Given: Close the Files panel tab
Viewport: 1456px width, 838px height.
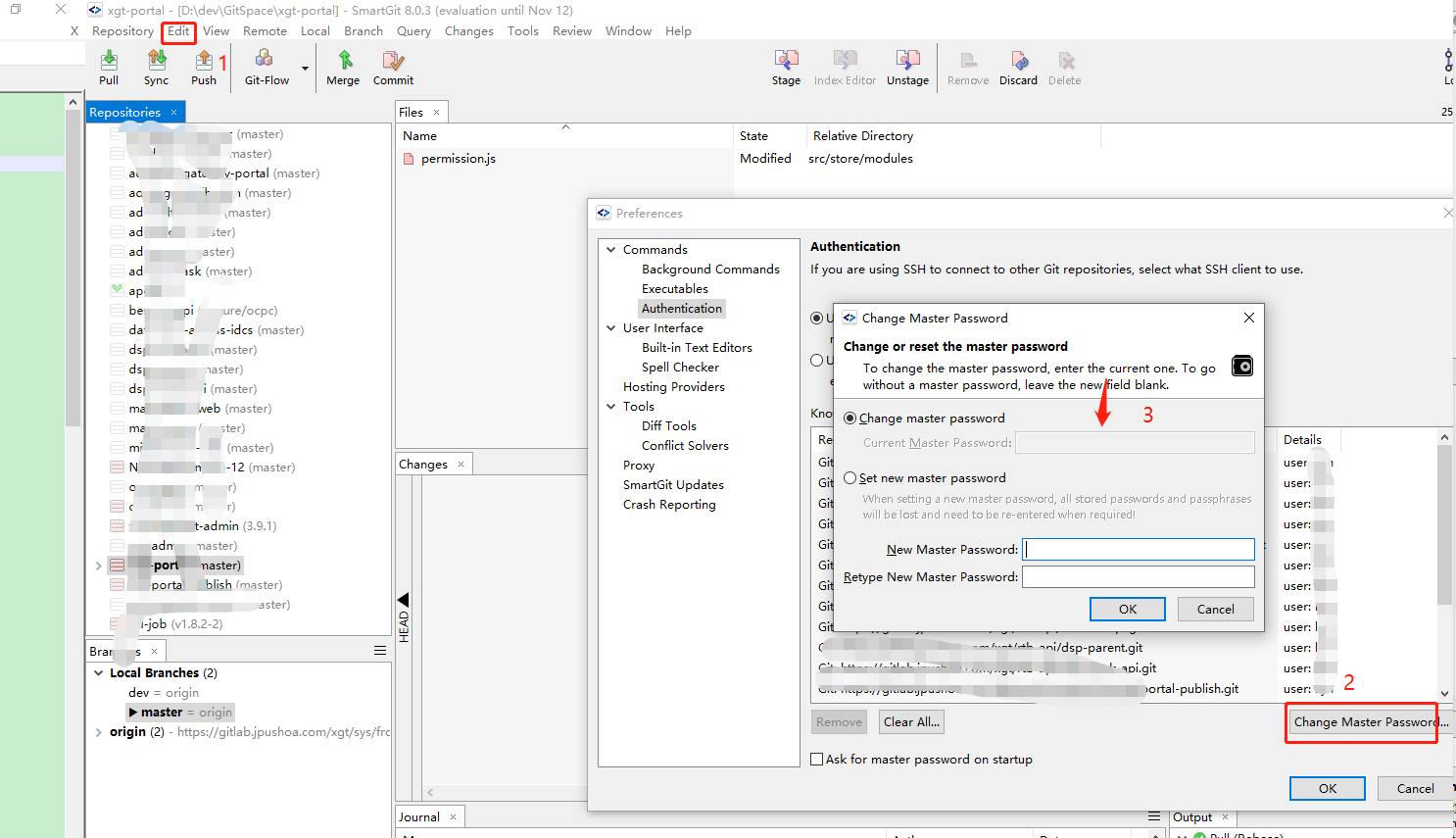Looking at the screenshot, I should click(x=437, y=112).
